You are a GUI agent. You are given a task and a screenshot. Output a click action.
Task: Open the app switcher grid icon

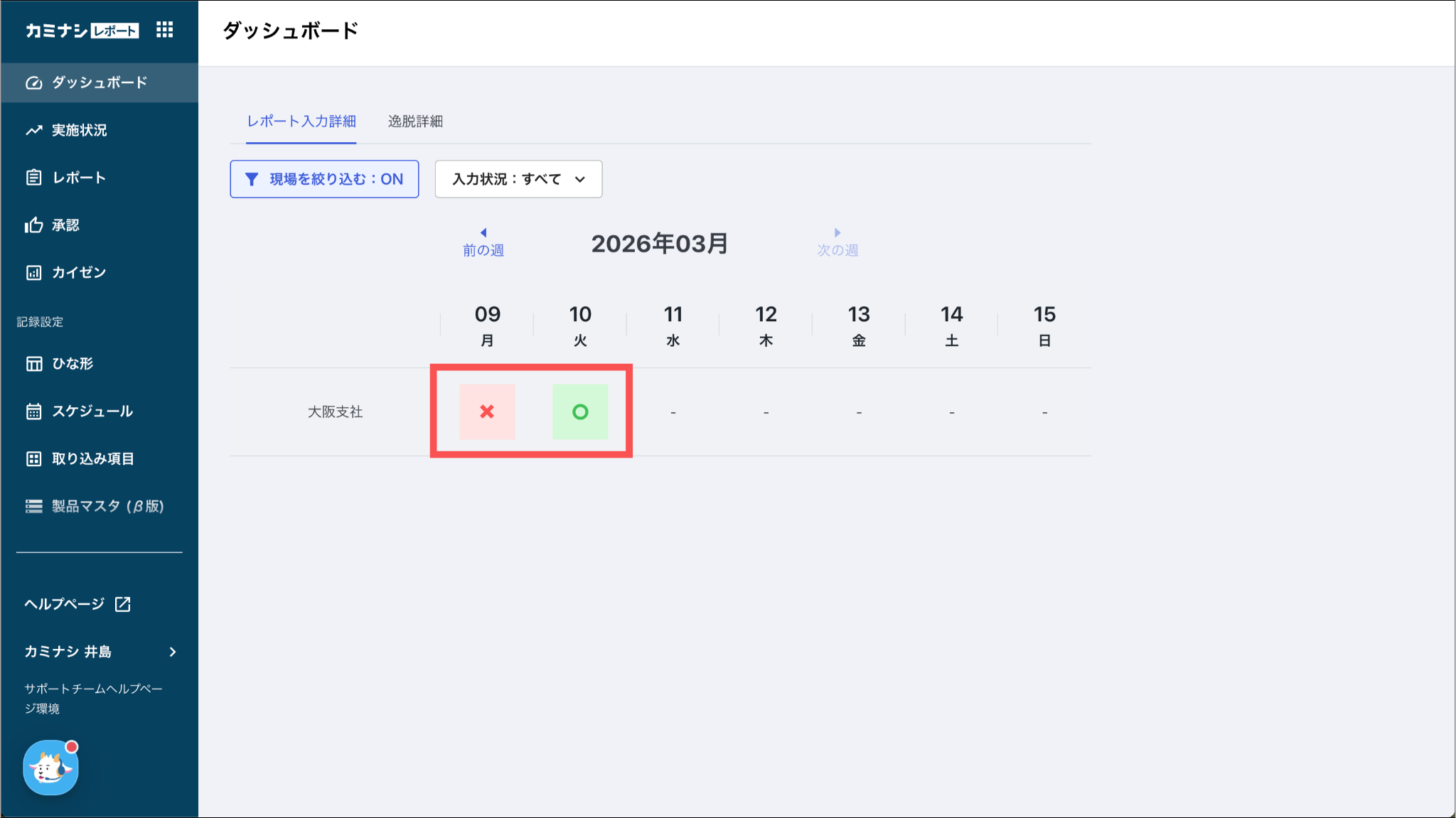[164, 30]
